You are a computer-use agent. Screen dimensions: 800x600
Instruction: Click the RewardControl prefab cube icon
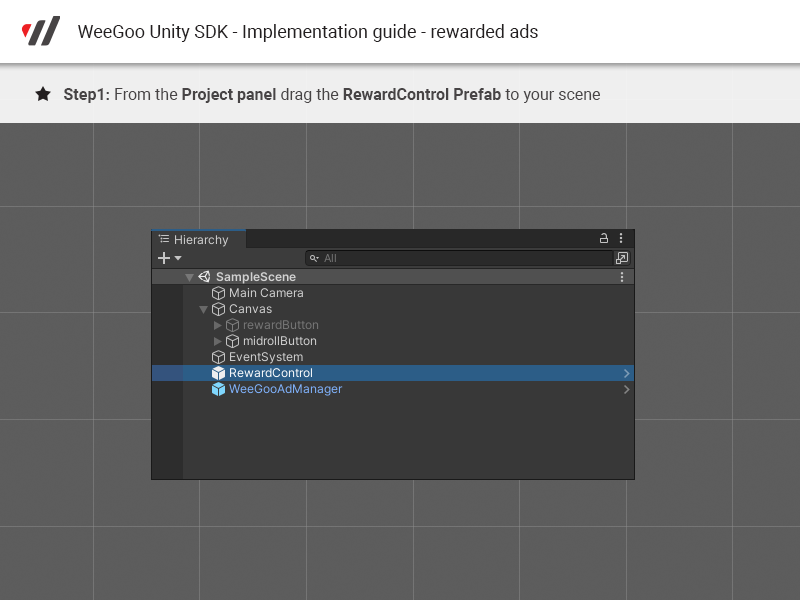coord(218,373)
